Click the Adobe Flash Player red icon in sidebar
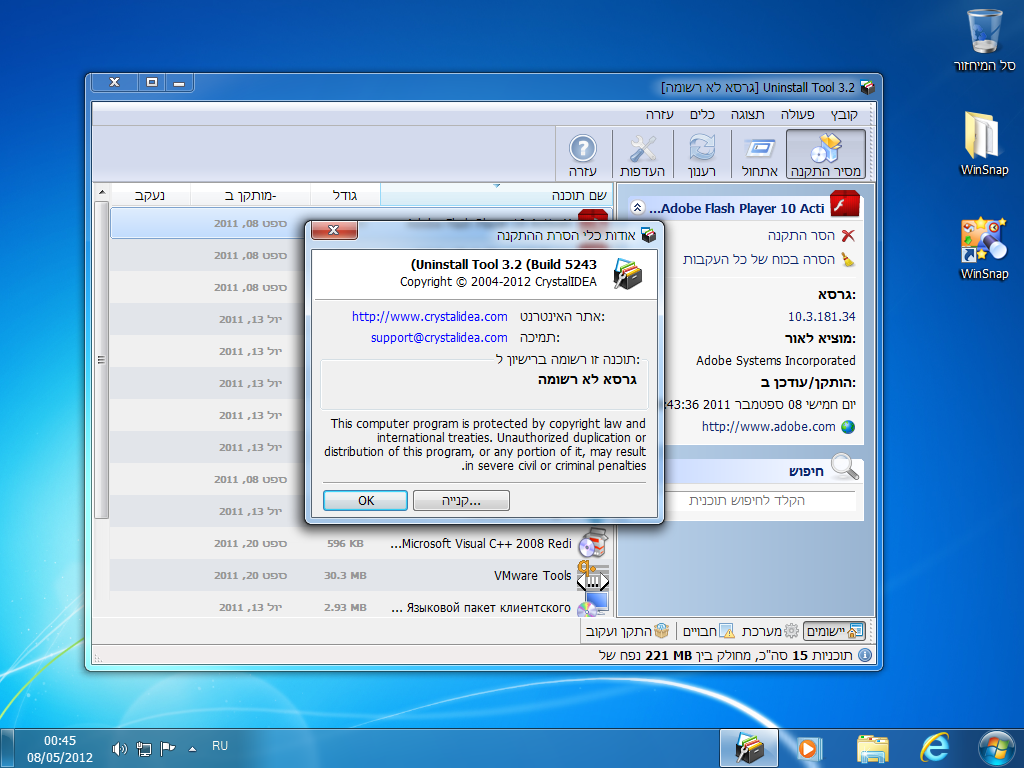 click(x=844, y=205)
